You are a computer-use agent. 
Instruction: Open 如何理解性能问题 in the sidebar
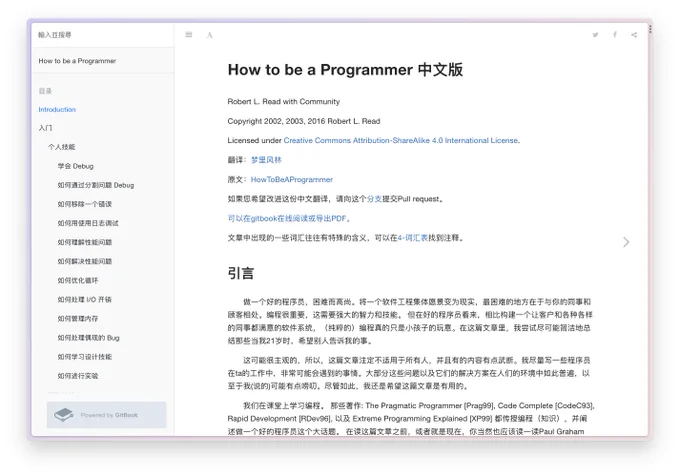tap(85, 242)
